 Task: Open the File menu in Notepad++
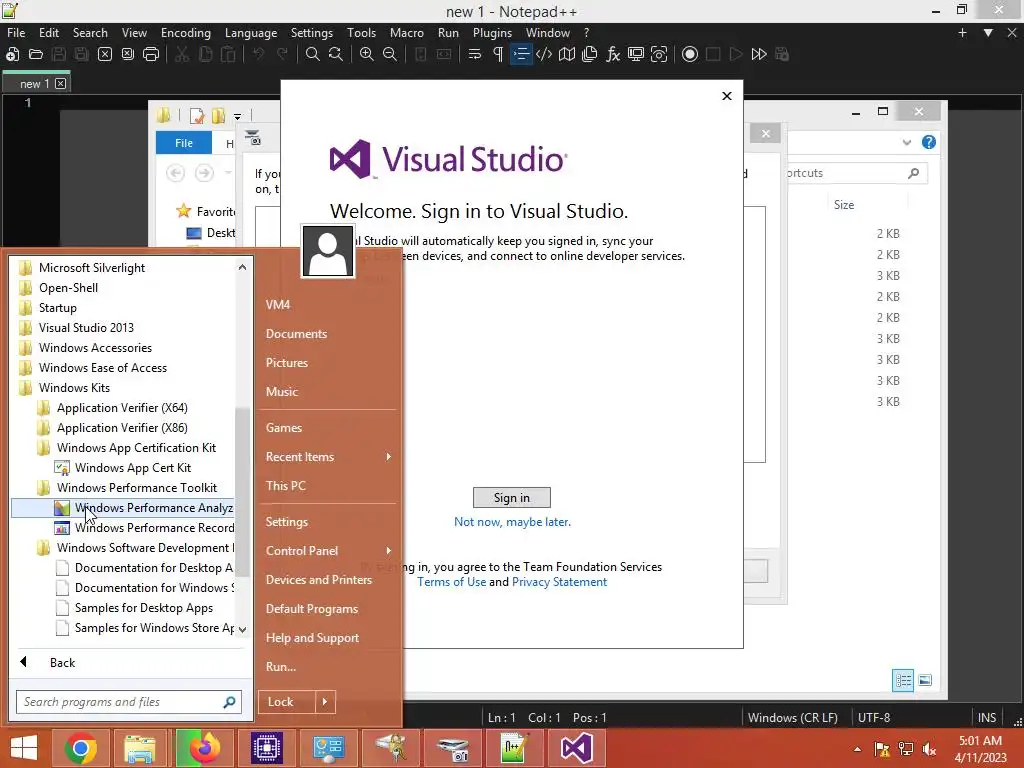pyautogui.click(x=16, y=33)
